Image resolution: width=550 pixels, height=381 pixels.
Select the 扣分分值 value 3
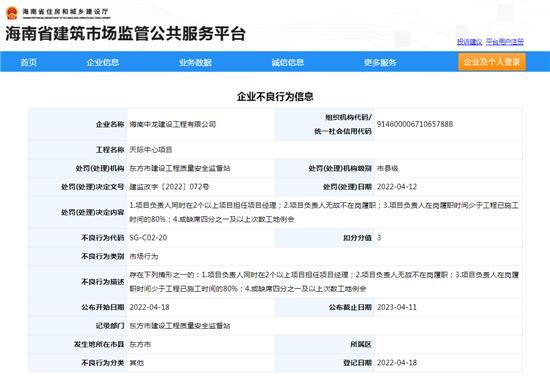point(379,238)
